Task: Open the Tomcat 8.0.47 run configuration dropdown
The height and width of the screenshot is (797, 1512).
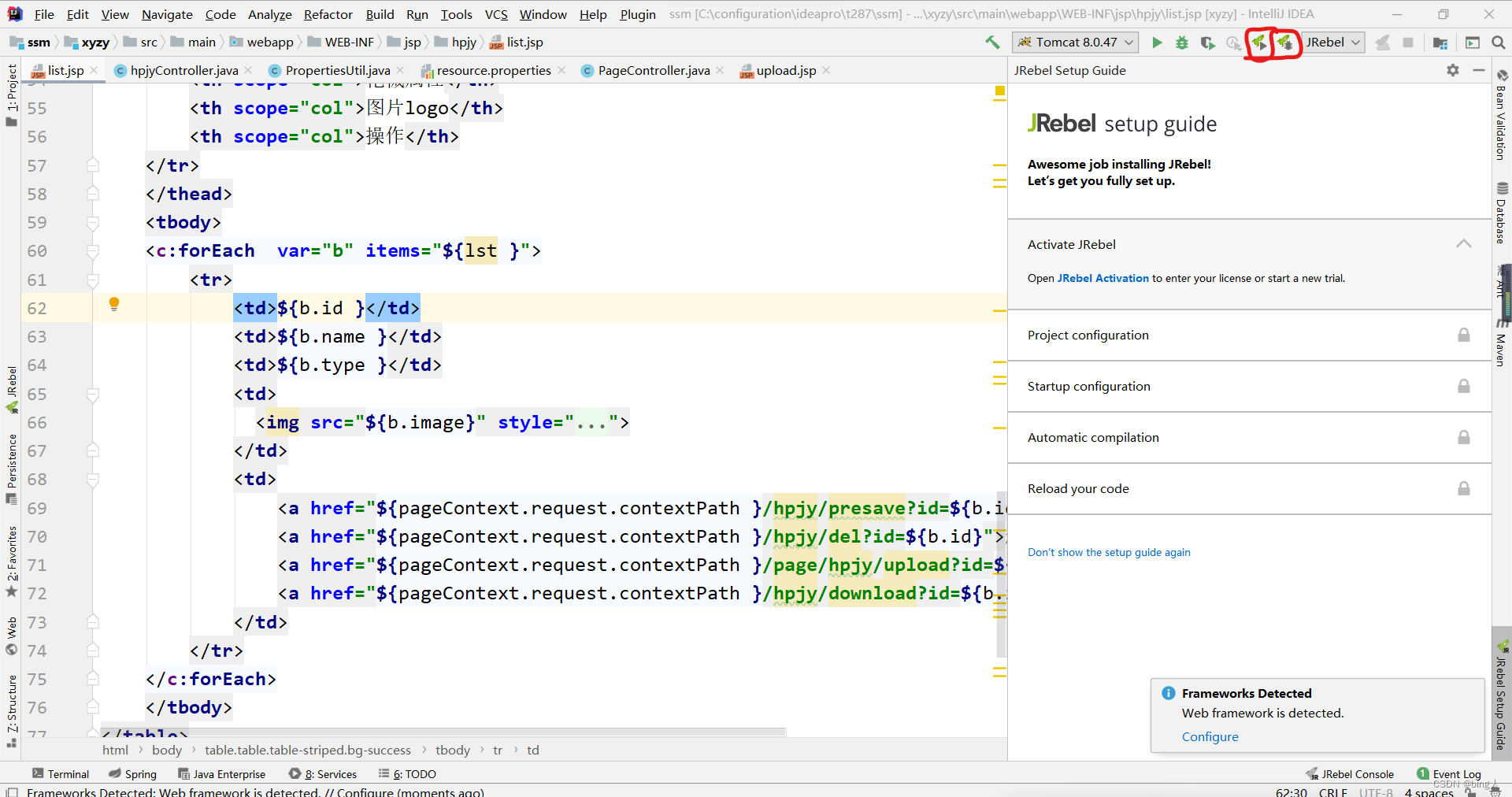Action: pyautogui.click(x=1075, y=43)
